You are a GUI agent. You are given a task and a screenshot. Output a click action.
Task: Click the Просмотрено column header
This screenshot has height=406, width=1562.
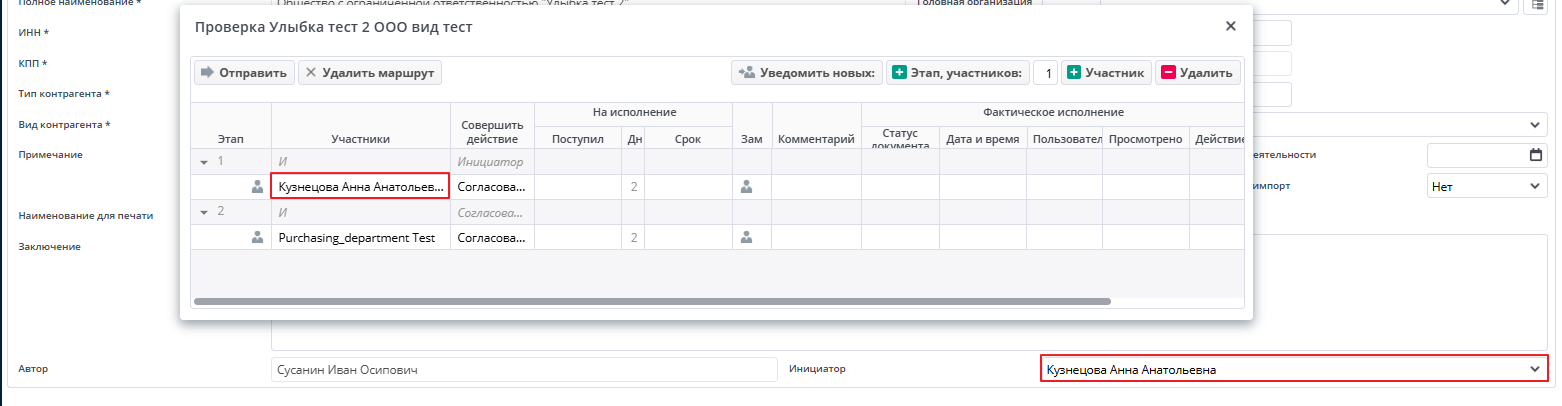(1145, 139)
